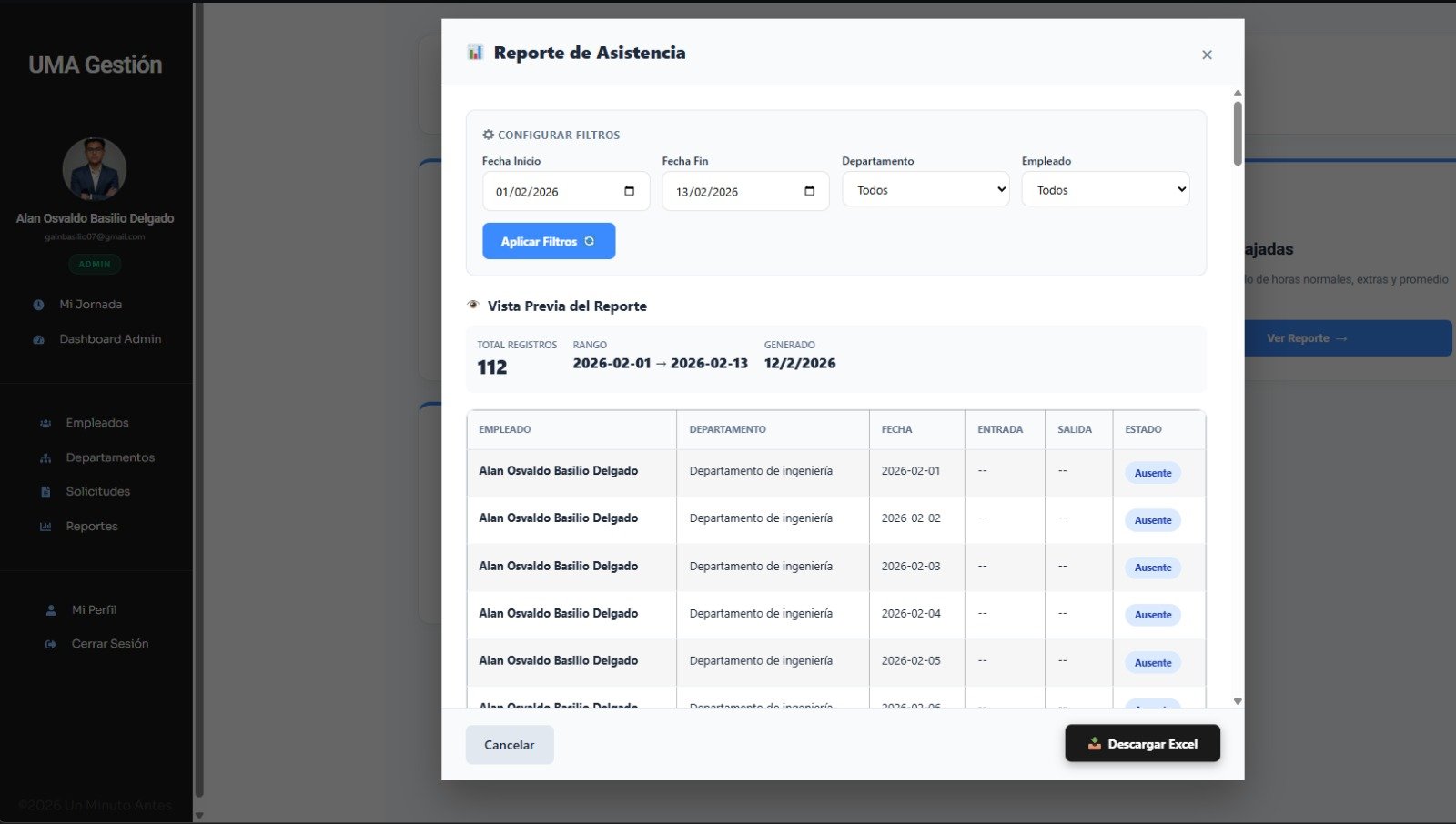The height and width of the screenshot is (824, 1456).
Task: Click the bar chart icon beside dialog title
Action: pos(475,52)
